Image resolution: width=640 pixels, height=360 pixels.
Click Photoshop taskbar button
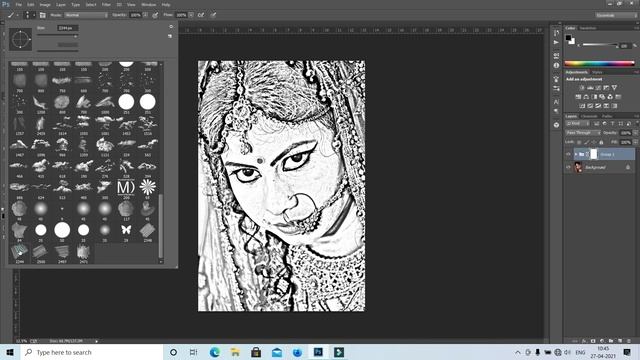click(x=318, y=352)
